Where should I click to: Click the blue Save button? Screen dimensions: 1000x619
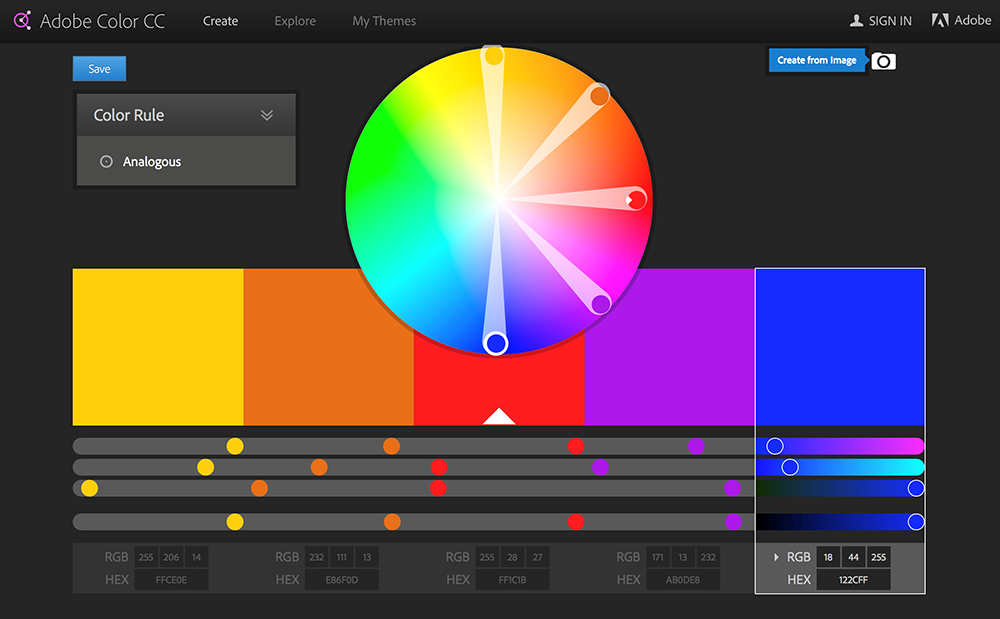[99, 69]
